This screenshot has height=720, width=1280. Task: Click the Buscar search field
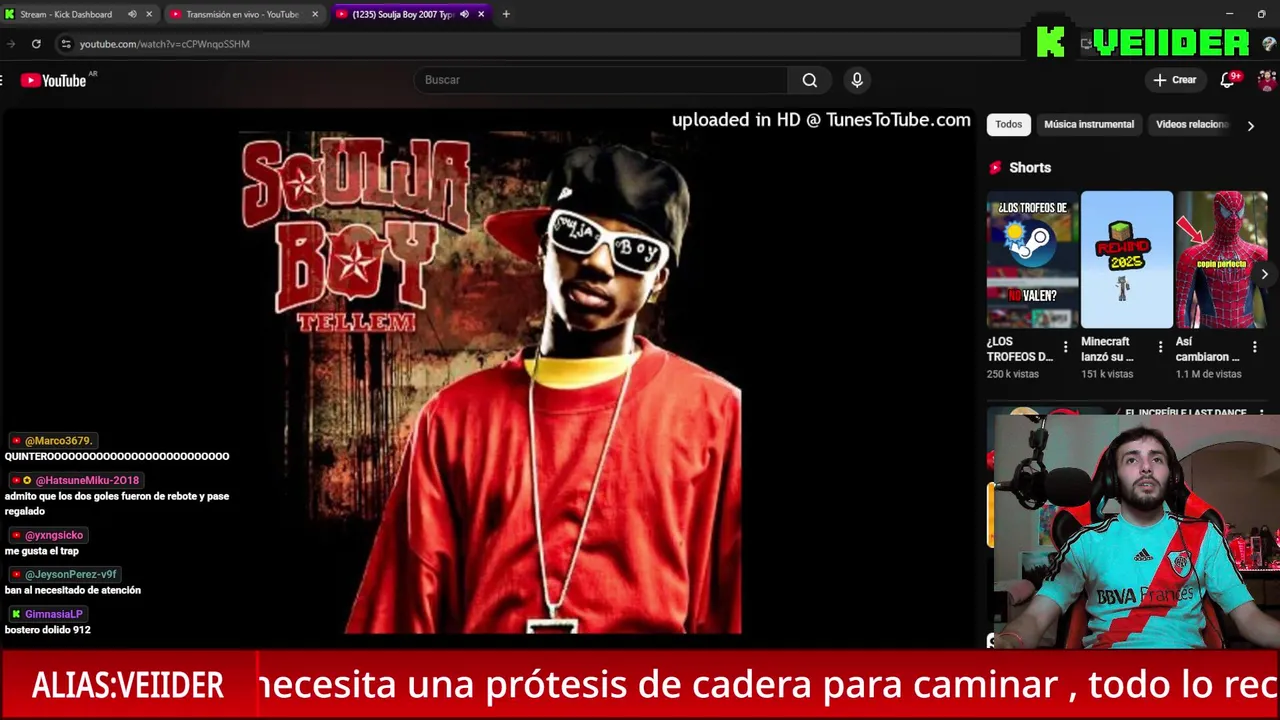coord(601,80)
